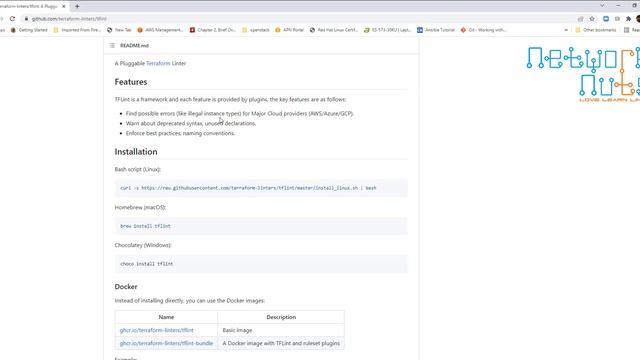This screenshot has width=640, height=360.
Task: Click the github.com URL address bar
Action: pos(298,19)
